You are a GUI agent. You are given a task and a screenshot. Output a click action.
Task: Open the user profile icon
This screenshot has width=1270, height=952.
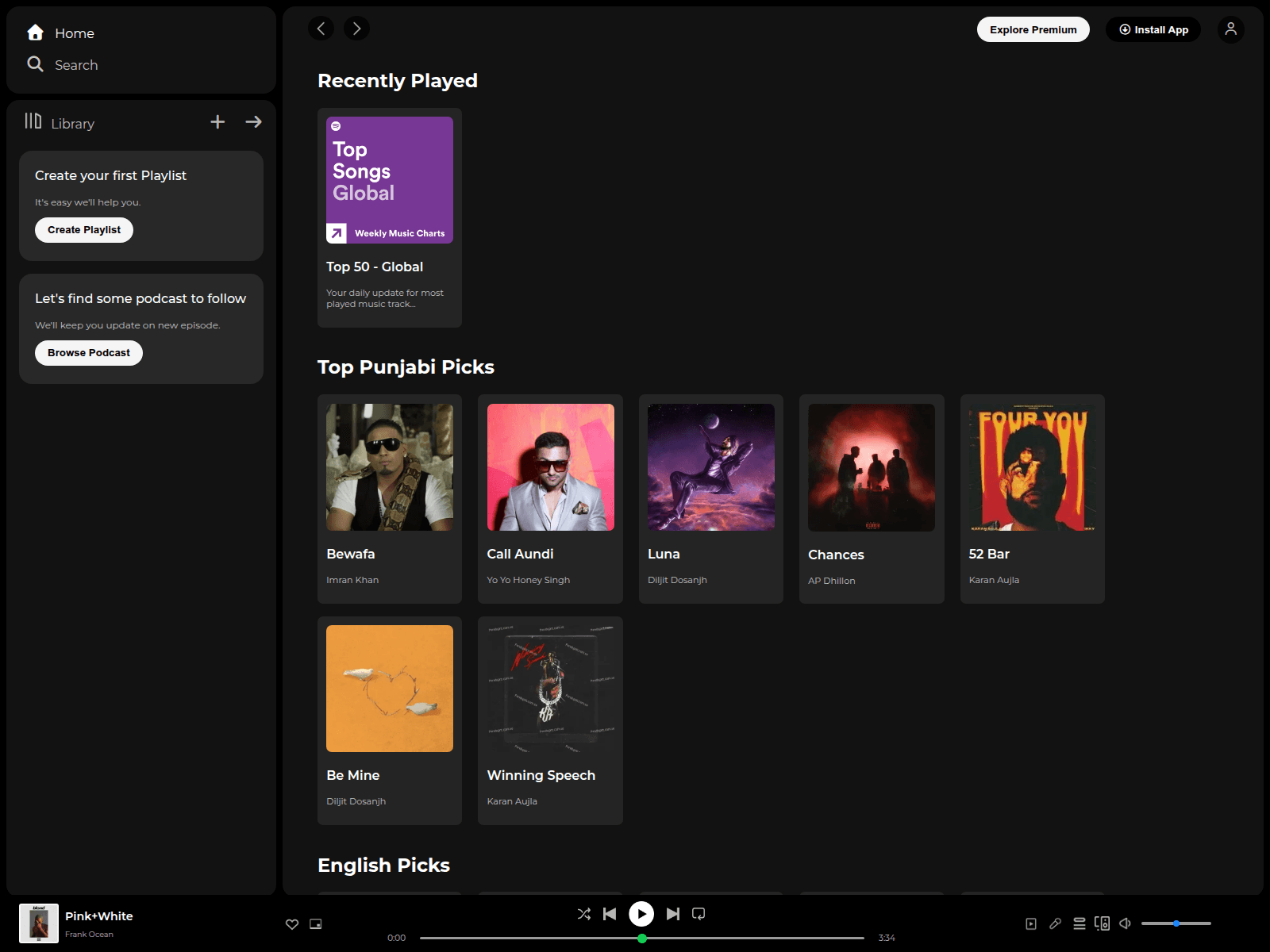(x=1231, y=29)
